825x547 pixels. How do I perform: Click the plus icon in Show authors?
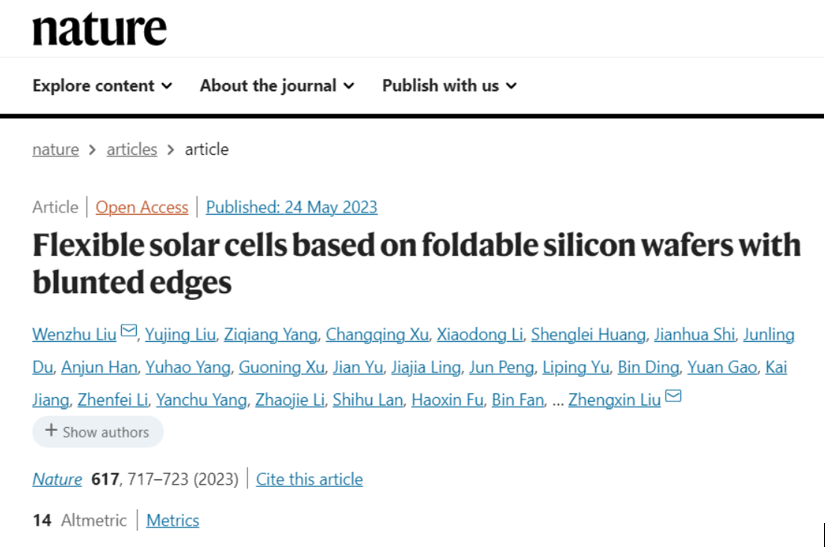(51, 432)
